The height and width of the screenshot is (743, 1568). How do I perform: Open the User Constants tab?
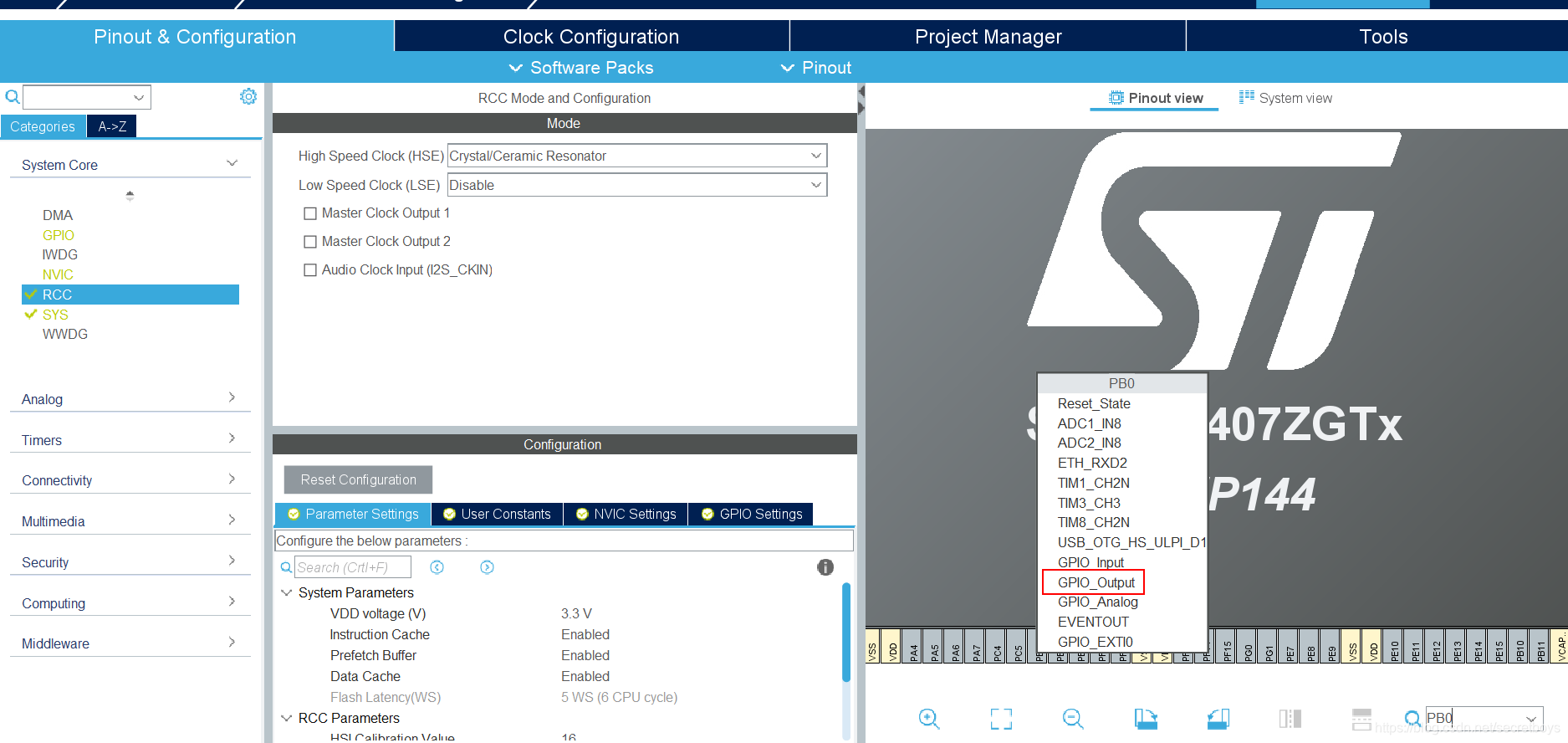click(497, 514)
